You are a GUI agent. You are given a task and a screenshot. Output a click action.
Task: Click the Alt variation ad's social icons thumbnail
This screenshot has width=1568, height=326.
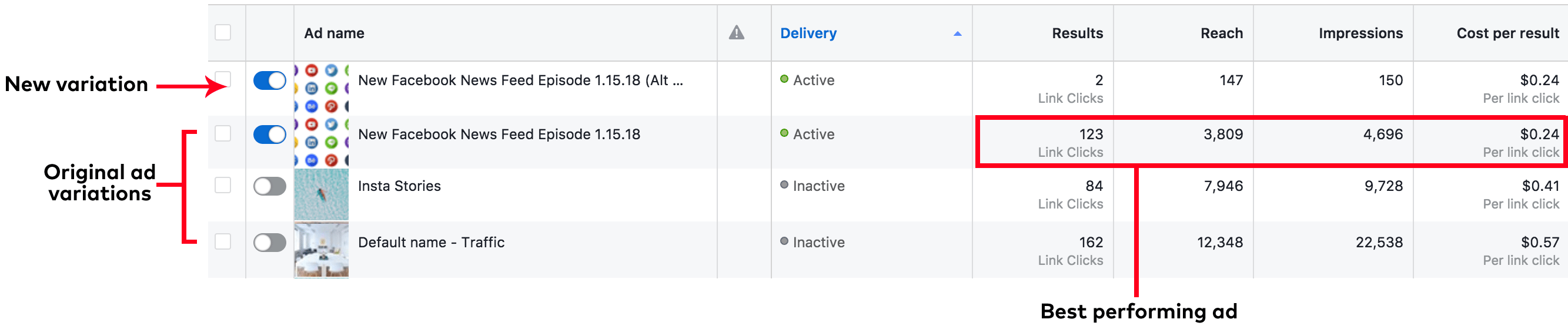322,88
